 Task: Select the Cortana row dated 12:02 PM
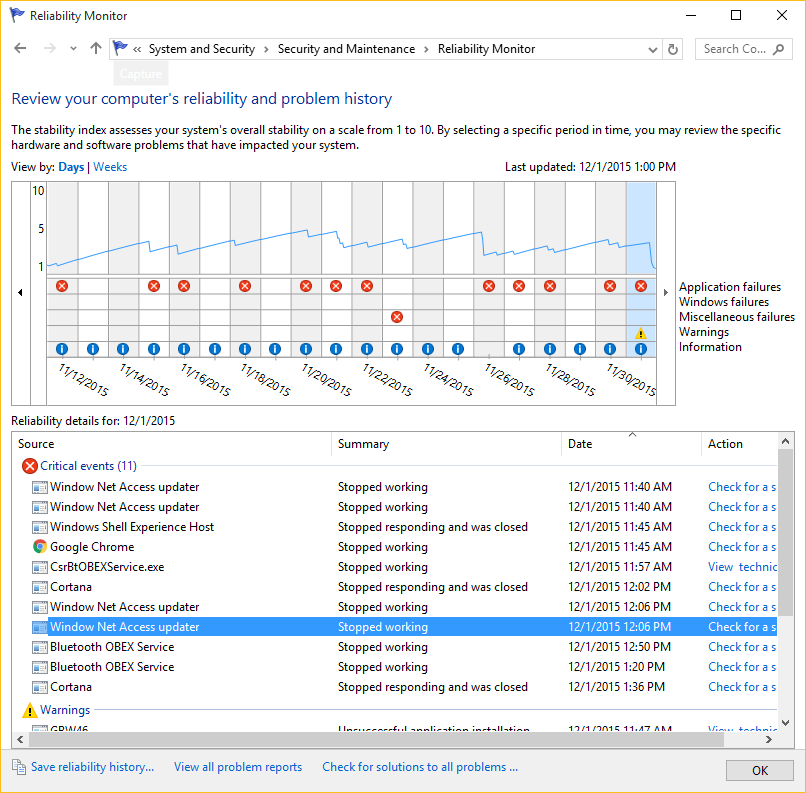point(404,587)
